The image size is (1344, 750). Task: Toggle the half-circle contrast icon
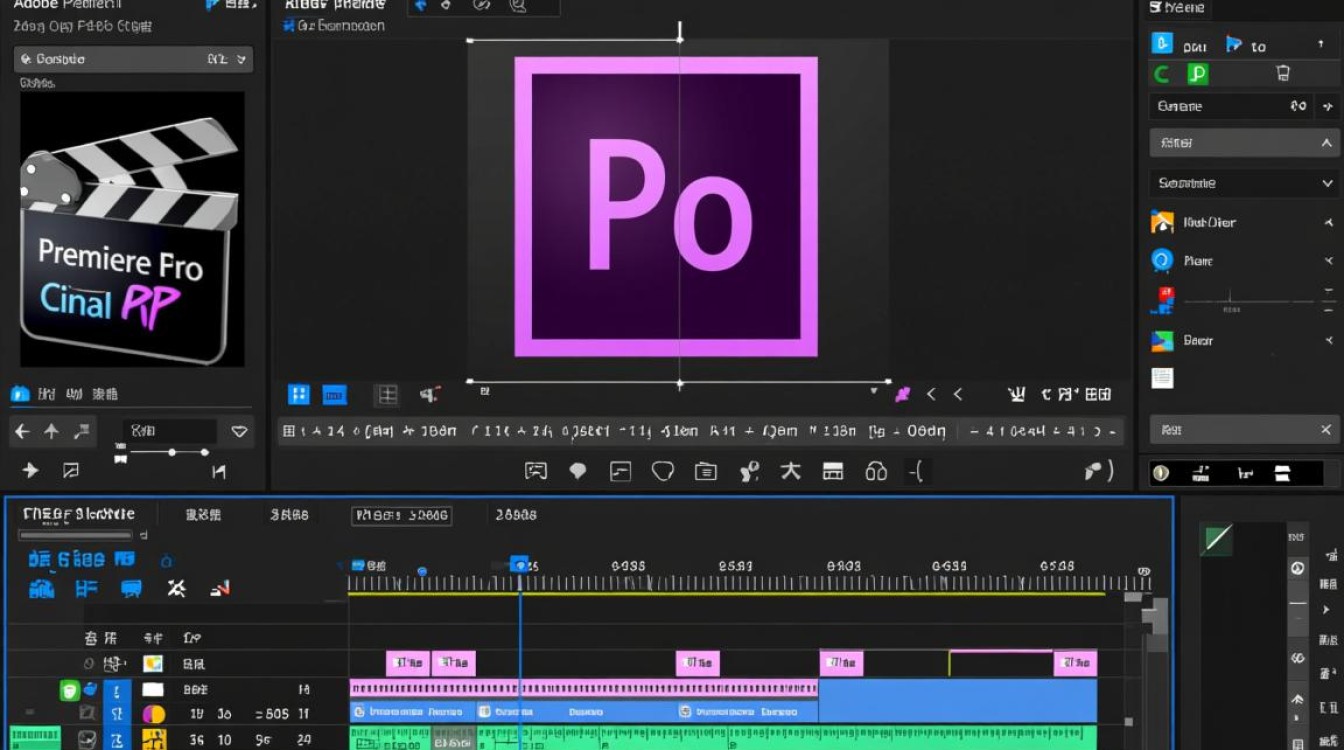point(1161,473)
